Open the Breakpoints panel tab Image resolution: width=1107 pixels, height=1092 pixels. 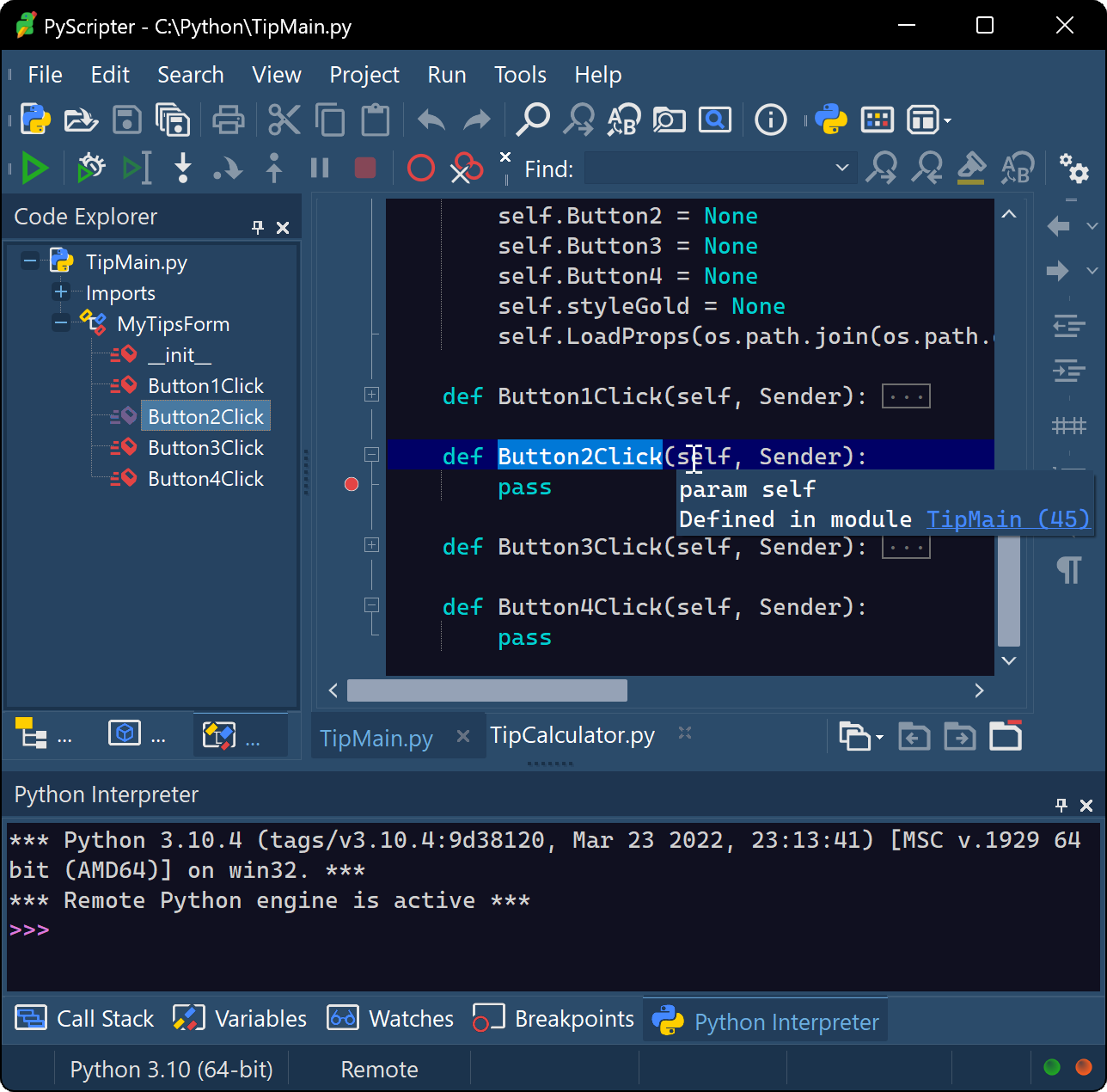pyautogui.click(x=554, y=1019)
